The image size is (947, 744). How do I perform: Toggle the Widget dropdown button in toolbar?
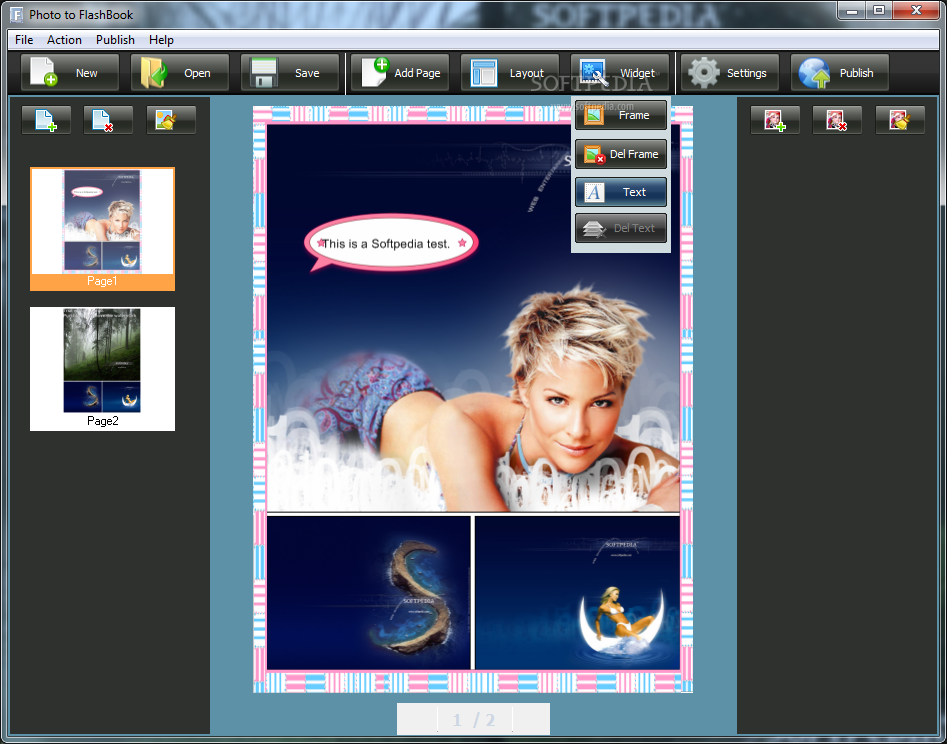(x=620, y=73)
